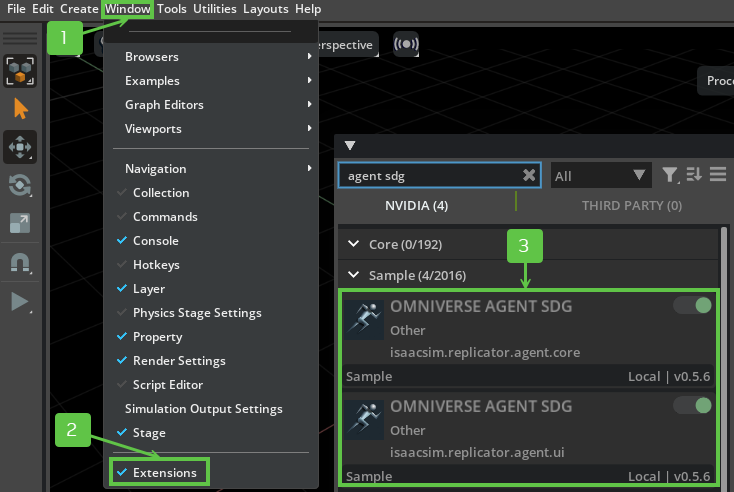
Task: Open the All category dropdown
Action: coord(601,176)
